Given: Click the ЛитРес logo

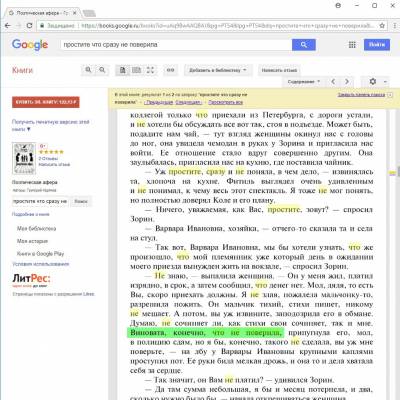Looking at the screenshot, I should [31, 279].
